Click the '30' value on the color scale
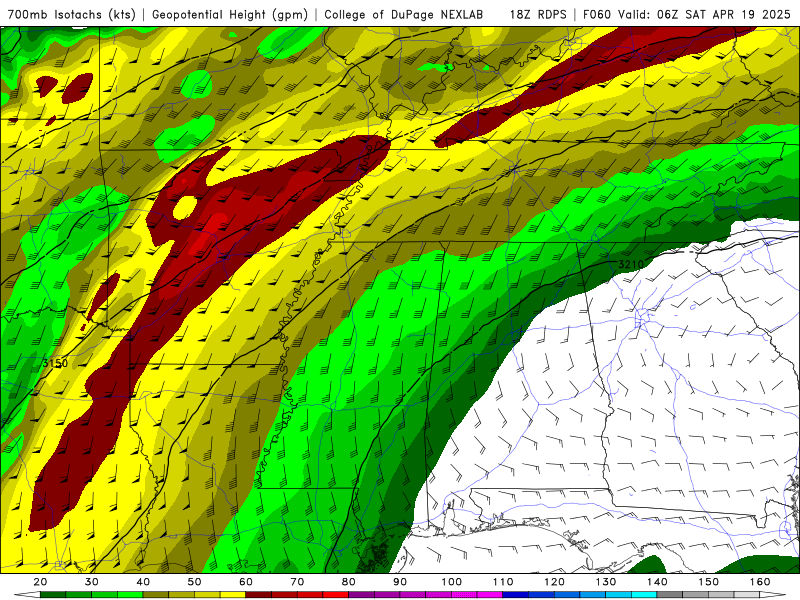 [92, 582]
